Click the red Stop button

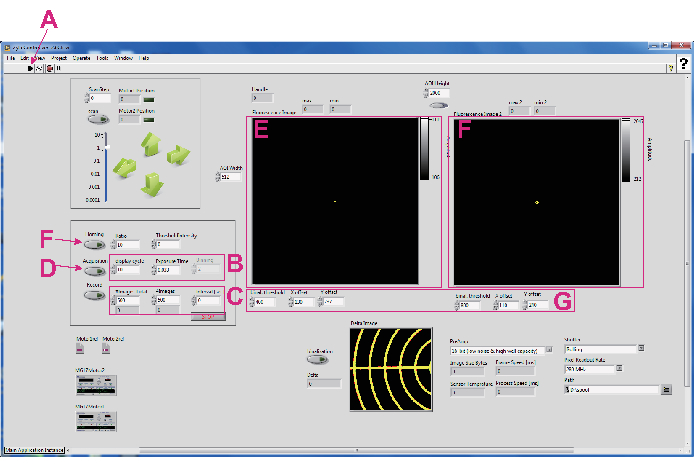pos(208,316)
